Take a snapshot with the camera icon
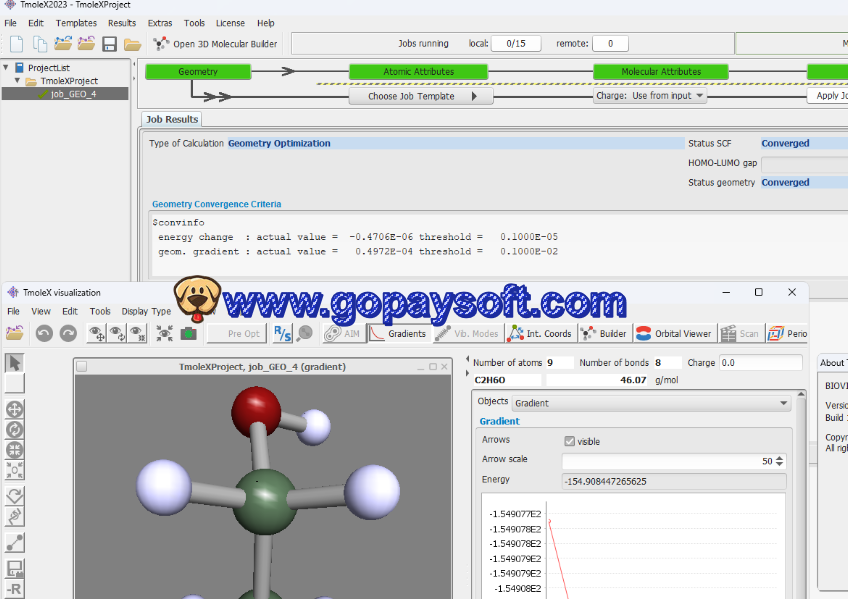Image resolution: width=848 pixels, height=599 pixels. click(x=188, y=334)
